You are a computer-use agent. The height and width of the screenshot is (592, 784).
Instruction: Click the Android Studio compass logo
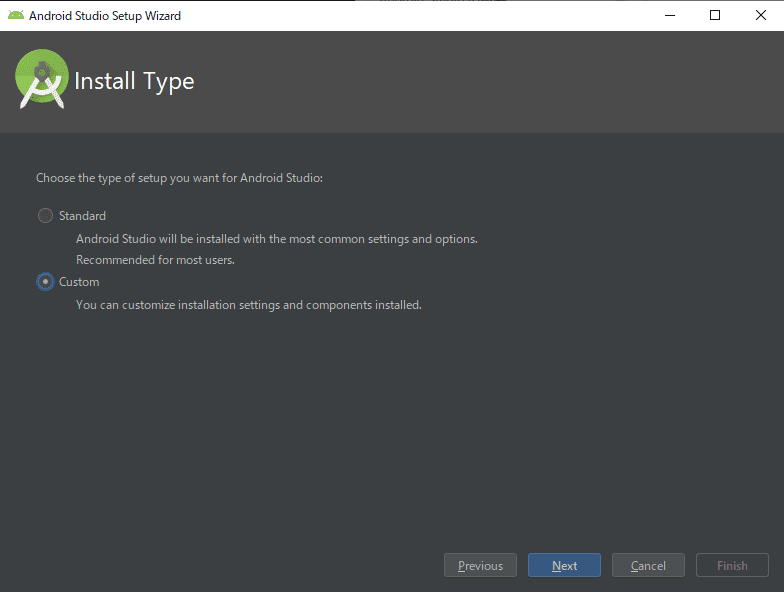[x=42, y=79]
